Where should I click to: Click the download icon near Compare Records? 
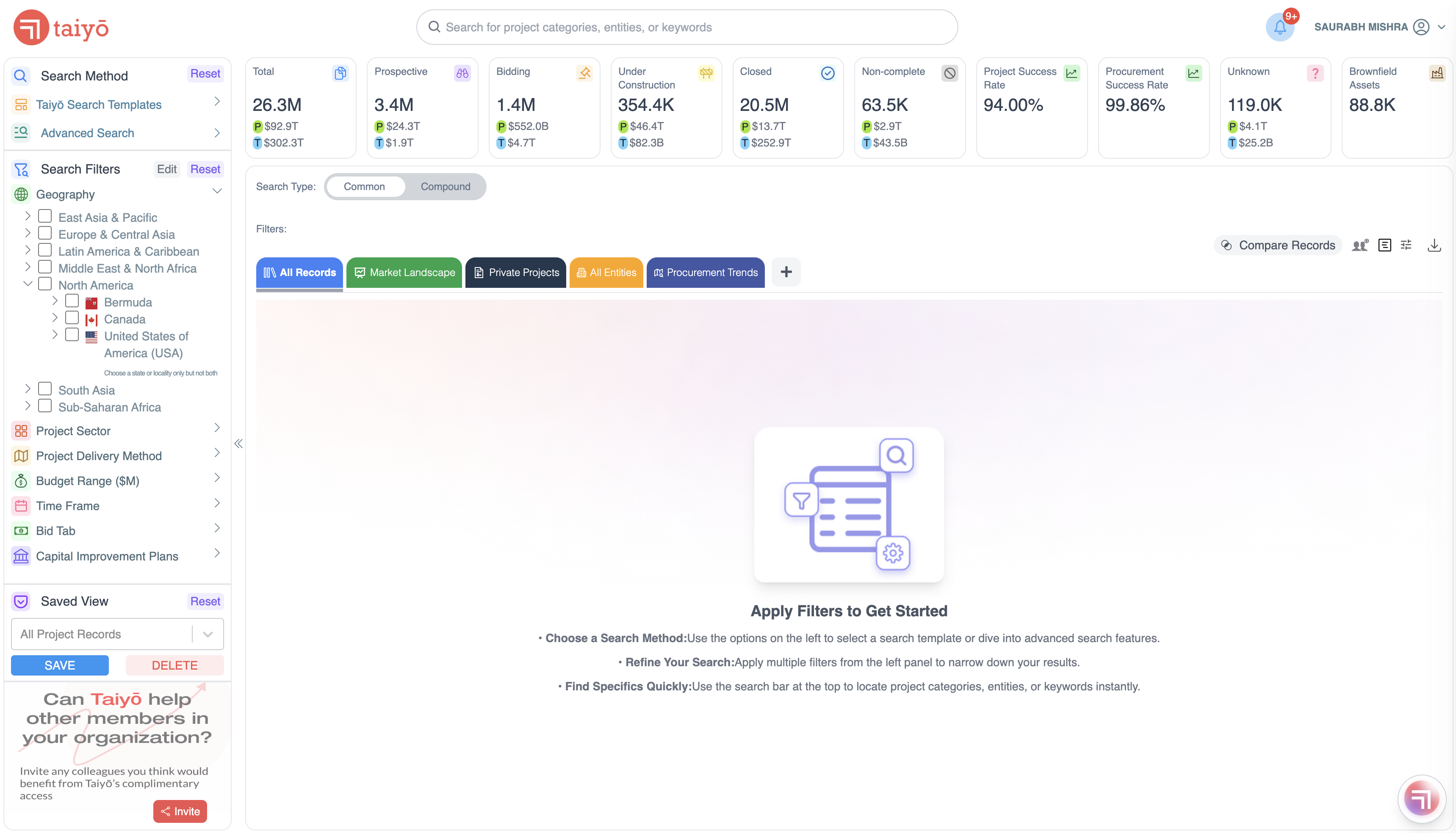click(1434, 245)
